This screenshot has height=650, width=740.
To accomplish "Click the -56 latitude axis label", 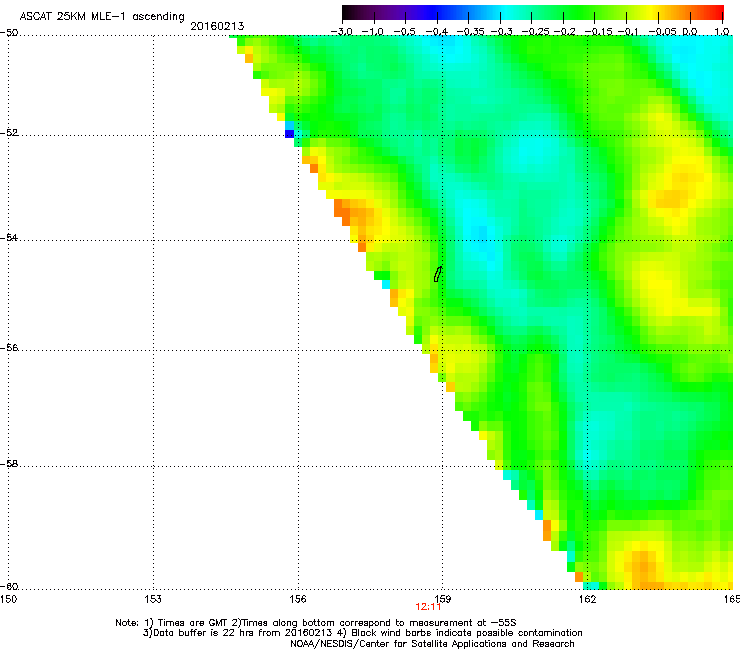I will [9, 348].
